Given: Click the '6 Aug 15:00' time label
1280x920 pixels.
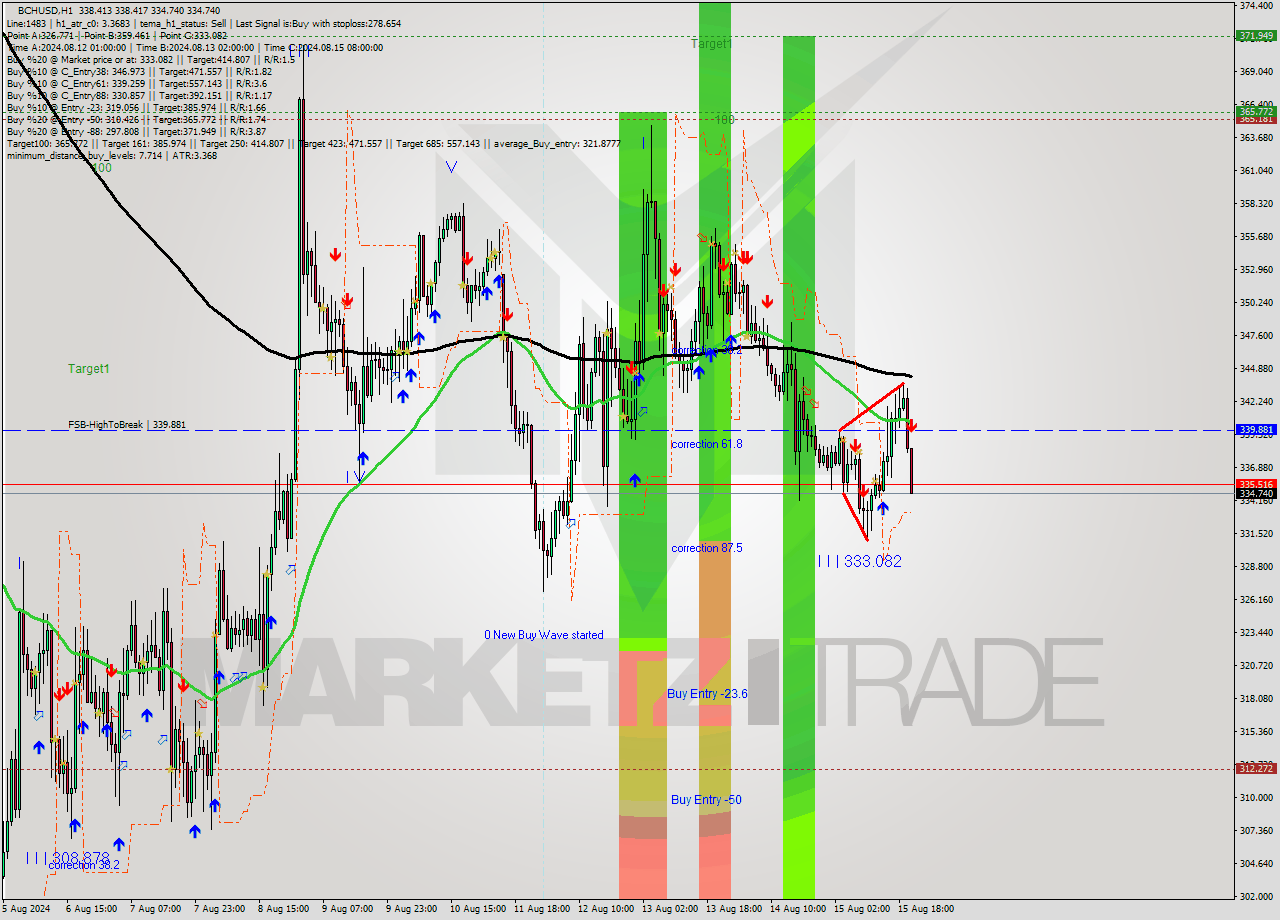Looking at the screenshot, I should tap(94, 909).
